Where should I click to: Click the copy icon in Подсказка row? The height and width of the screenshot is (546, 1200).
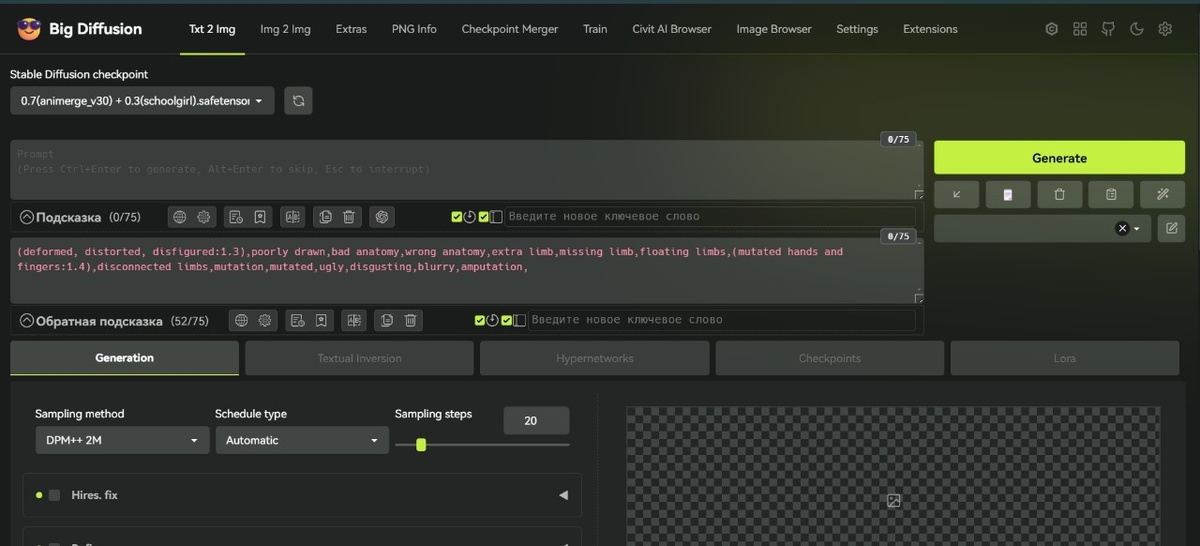click(x=324, y=216)
